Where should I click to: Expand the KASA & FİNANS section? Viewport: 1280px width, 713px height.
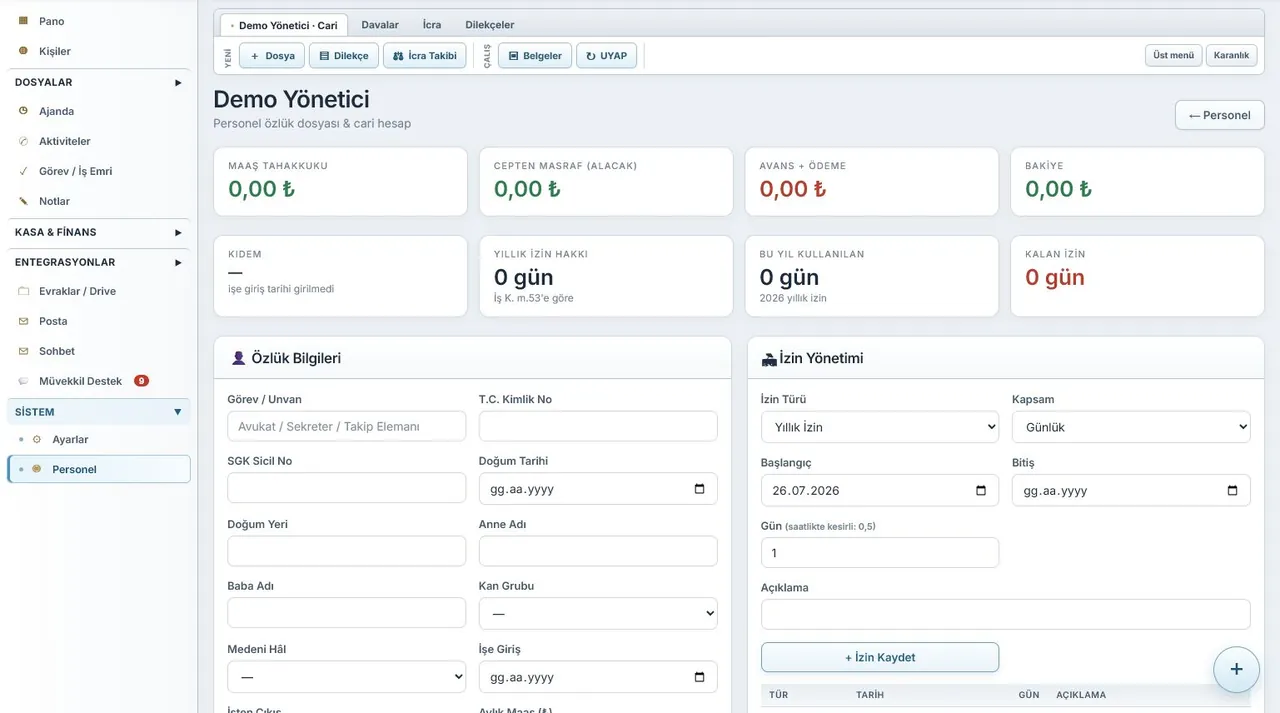[x=98, y=232]
